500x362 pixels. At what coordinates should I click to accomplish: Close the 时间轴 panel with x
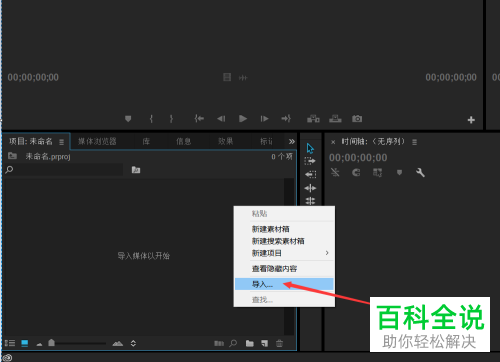pyautogui.click(x=333, y=142)
